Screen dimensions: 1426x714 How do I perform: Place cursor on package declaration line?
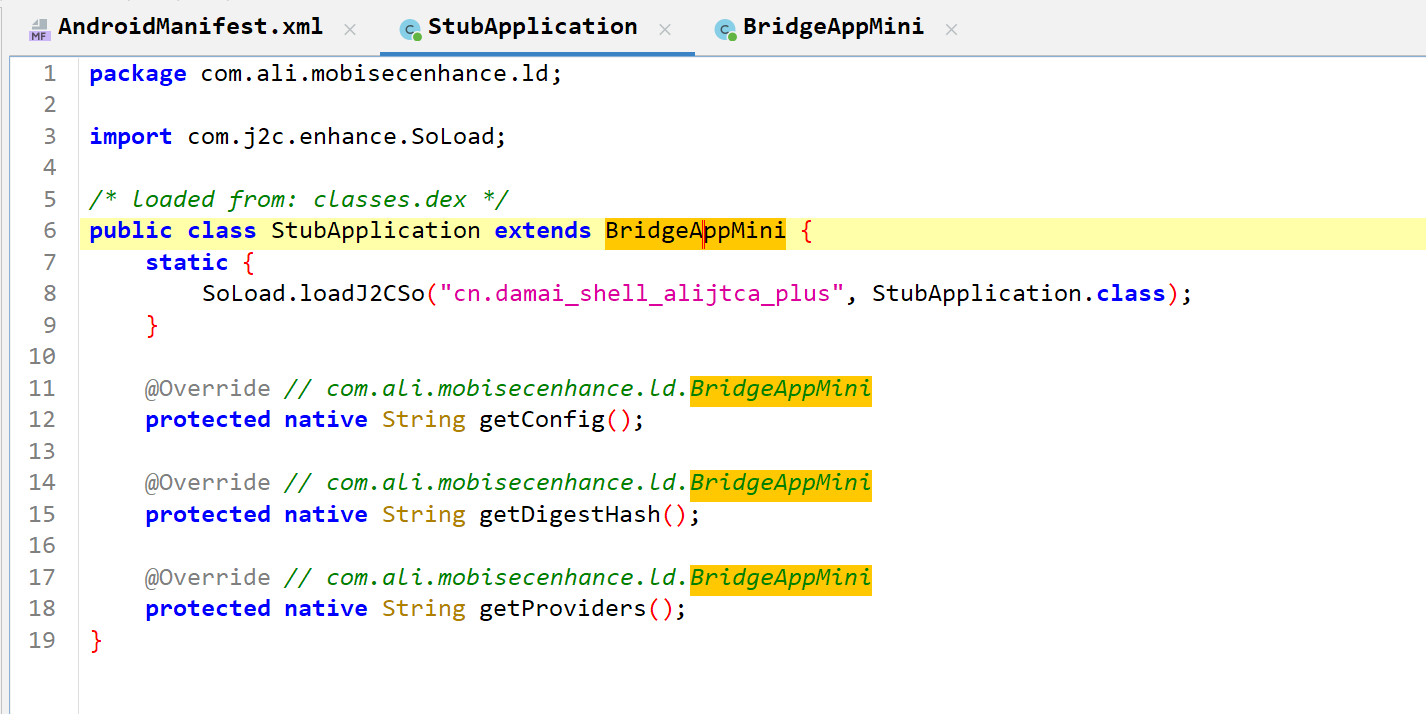pyautogui.click(x=380, y=74)
